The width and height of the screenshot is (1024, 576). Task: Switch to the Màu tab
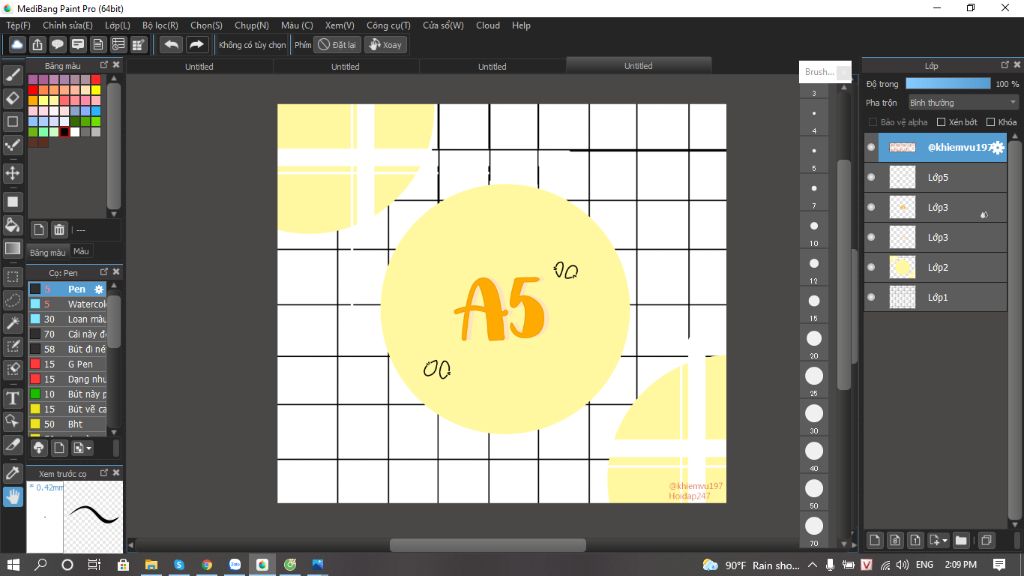[81, 251]
